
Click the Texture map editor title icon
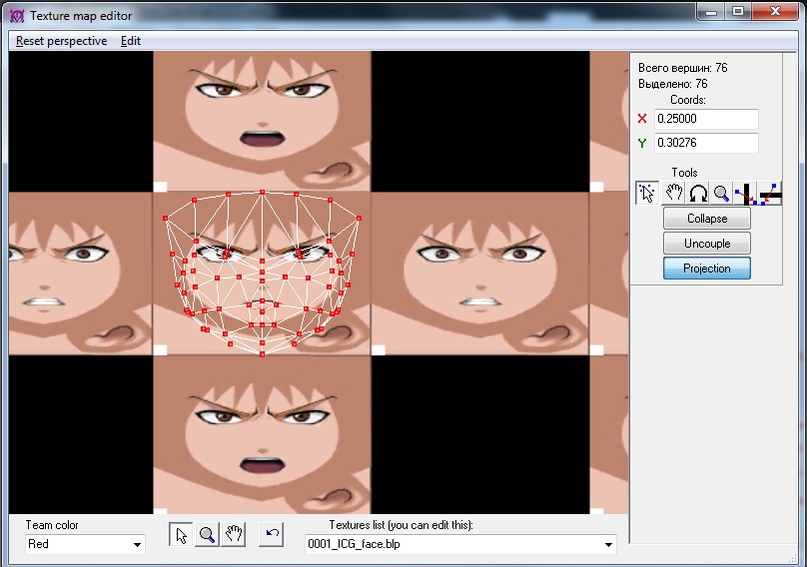[x=17, y=16]
